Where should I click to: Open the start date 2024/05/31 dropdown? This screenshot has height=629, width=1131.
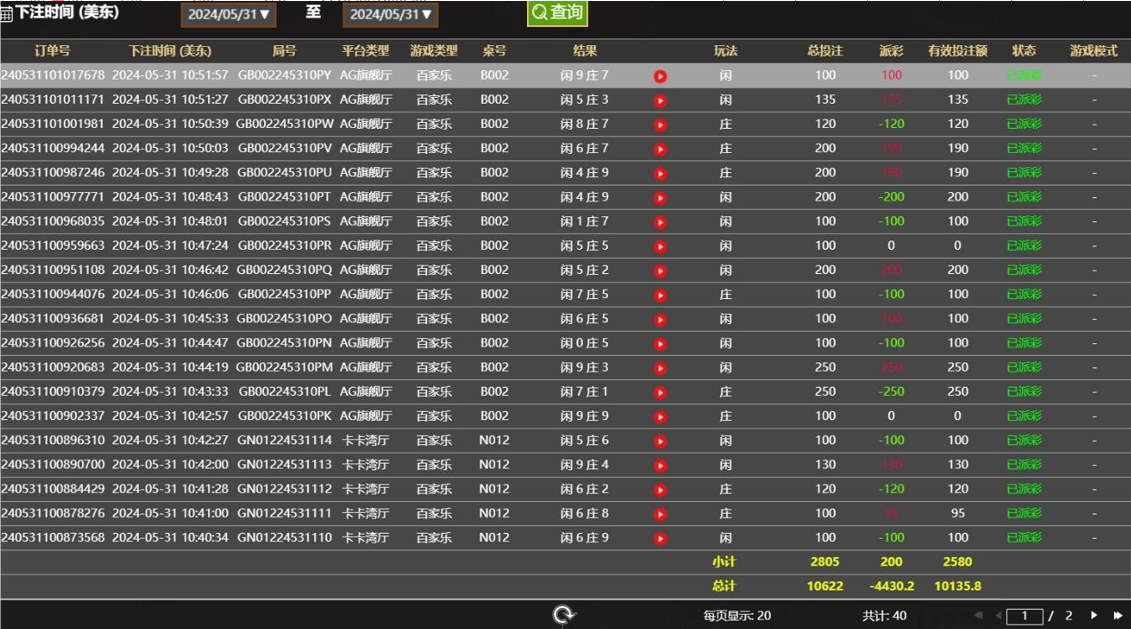[x=227, y=14]
